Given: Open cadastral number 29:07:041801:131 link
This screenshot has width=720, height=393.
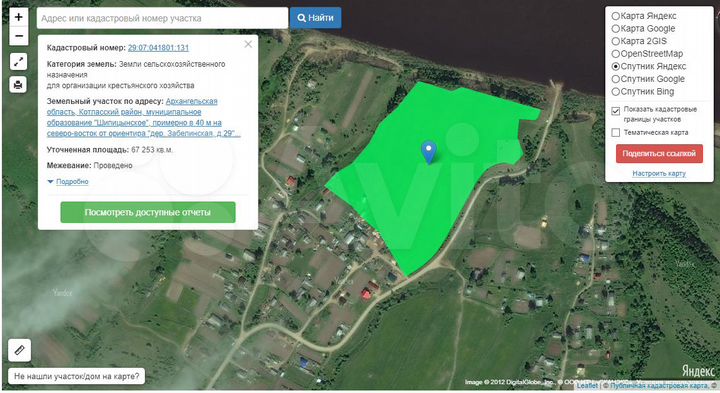Looking at the screenshot, I should [158, 48].
